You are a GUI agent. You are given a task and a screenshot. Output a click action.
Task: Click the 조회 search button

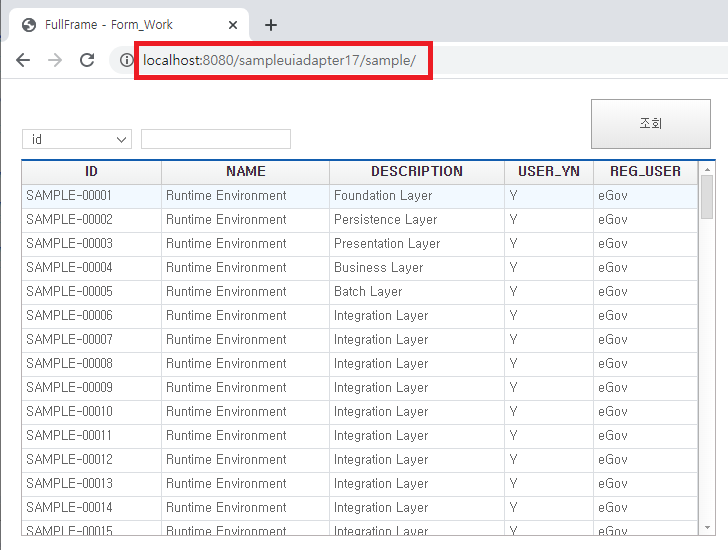tap(650, 124)
